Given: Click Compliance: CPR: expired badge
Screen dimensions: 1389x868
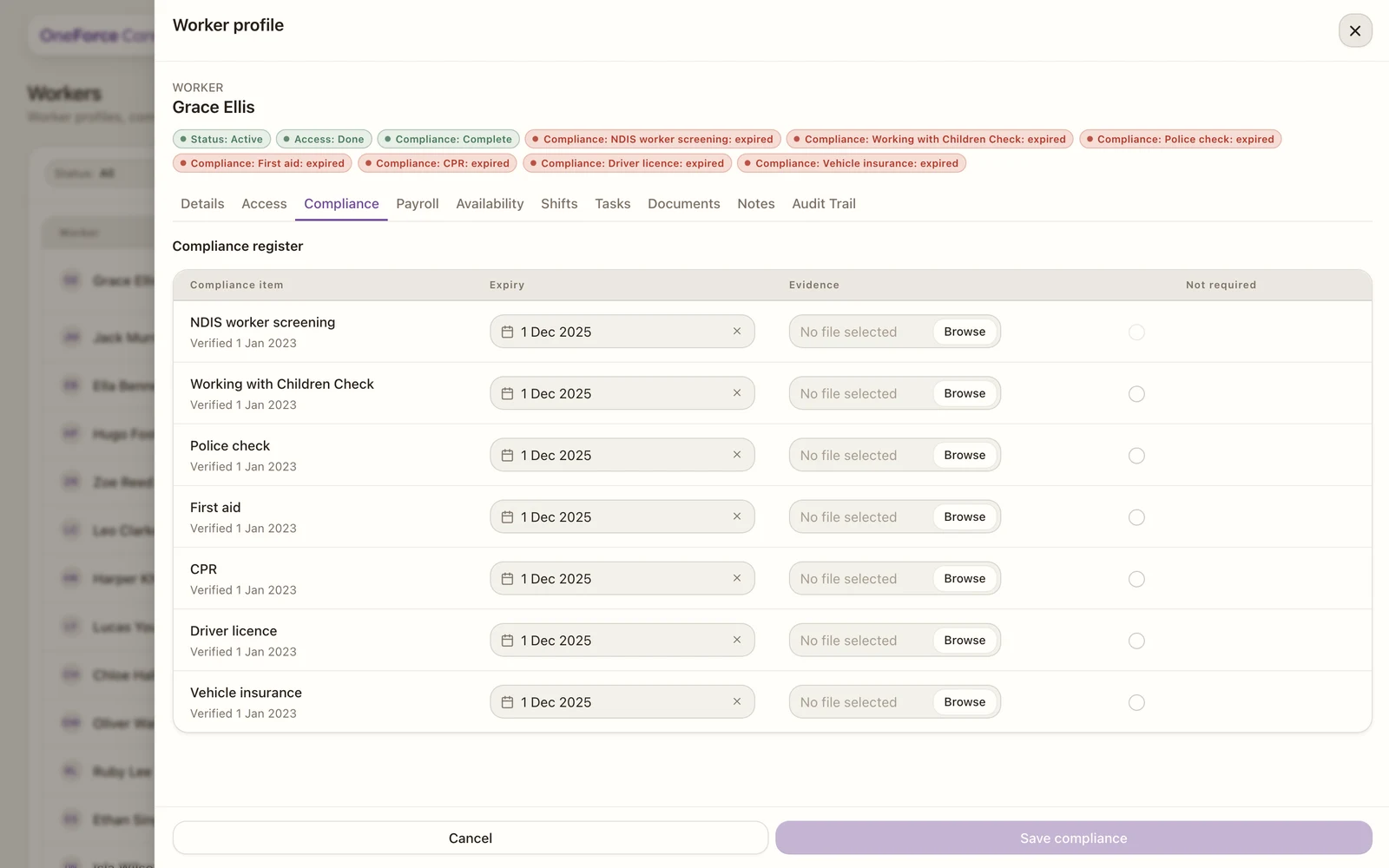Looking at the screenshot, I should 438,163.
